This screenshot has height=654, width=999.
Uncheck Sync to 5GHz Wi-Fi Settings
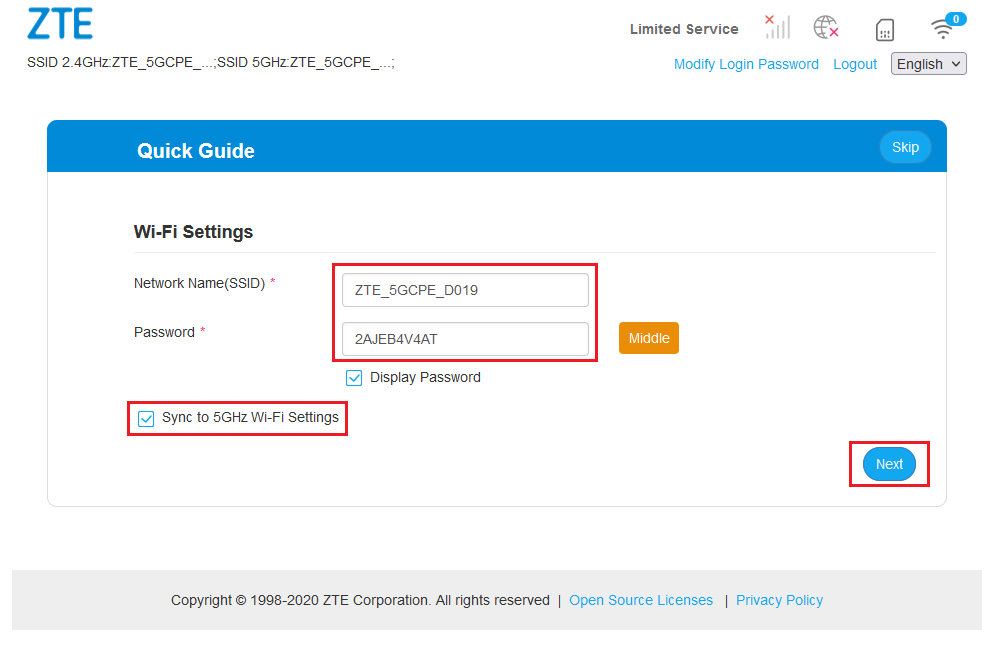coord(147,418)
